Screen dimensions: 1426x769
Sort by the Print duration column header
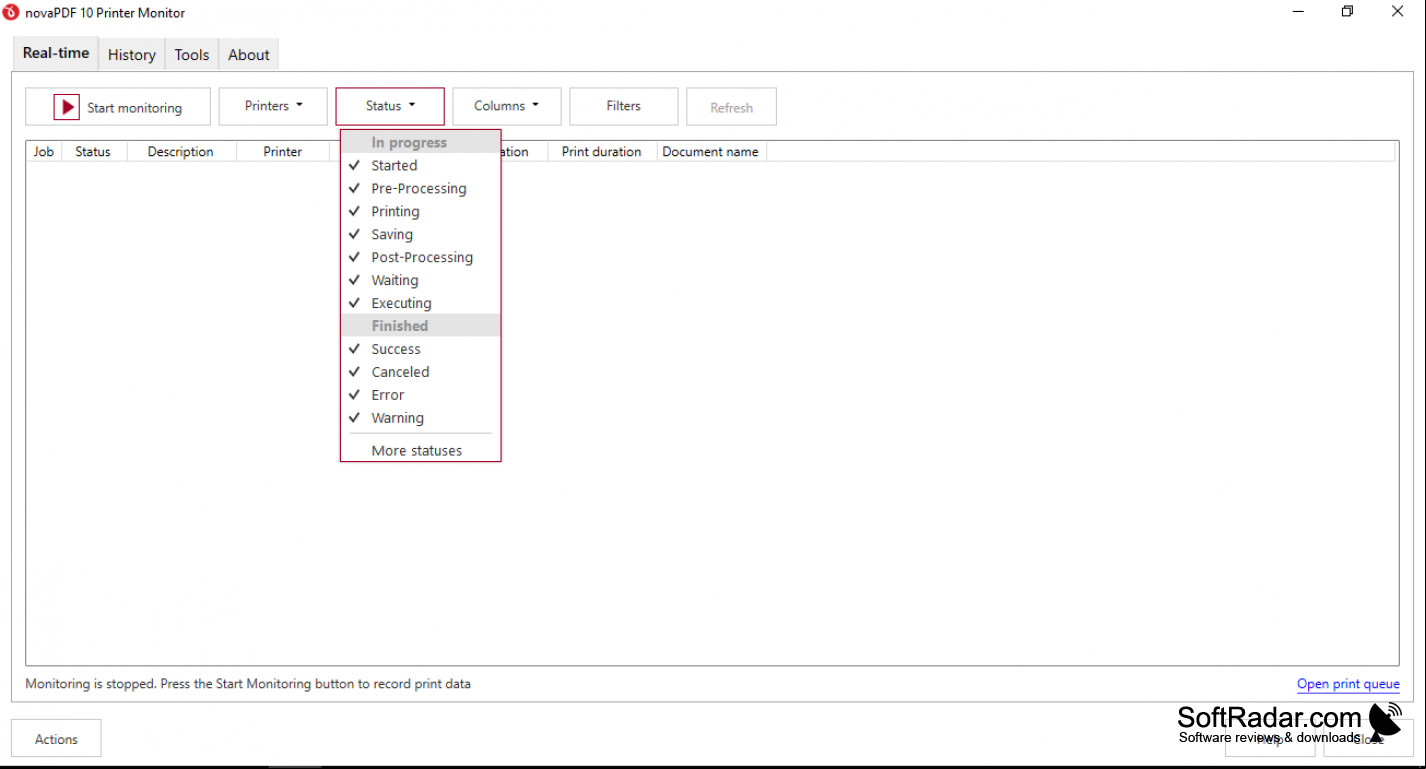coord(602,152)
